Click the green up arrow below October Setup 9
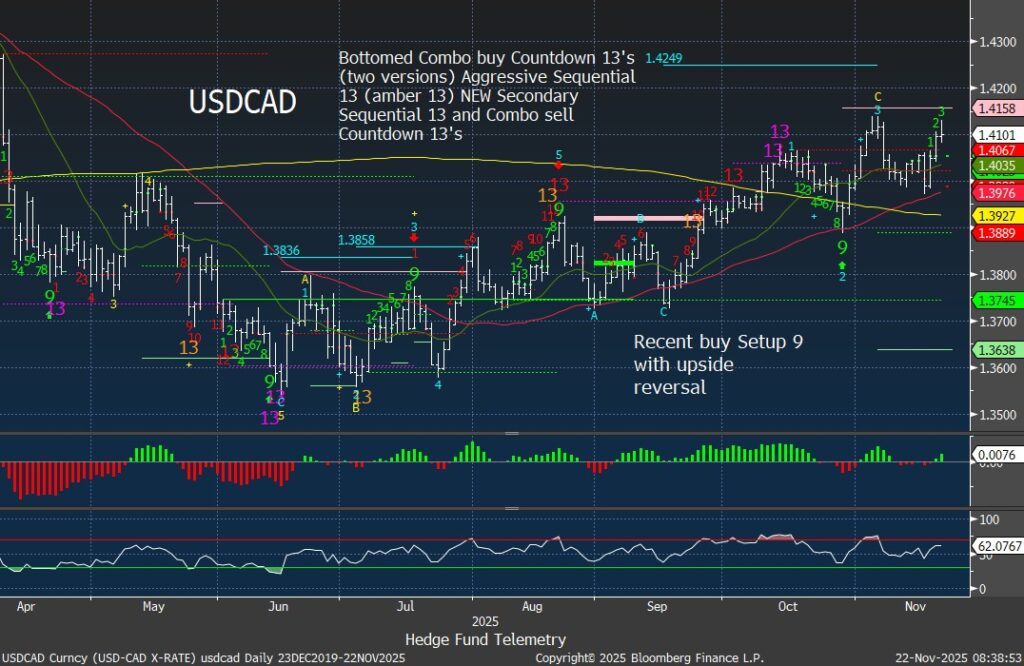The image size is (1024, 666). (842, 265)
